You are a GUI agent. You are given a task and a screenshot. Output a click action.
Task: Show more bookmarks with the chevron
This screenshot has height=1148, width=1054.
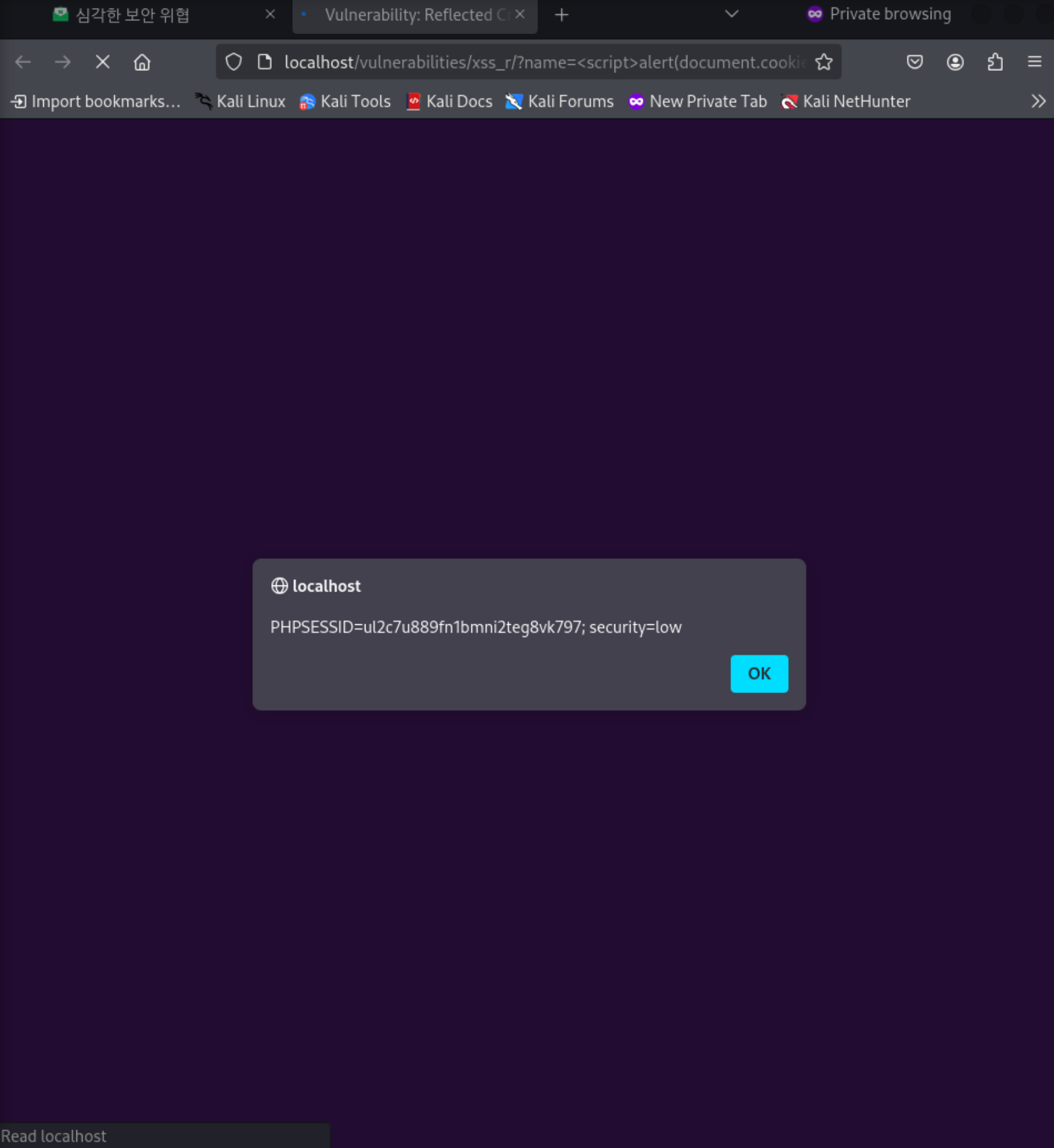click(x=1039, y=101)
